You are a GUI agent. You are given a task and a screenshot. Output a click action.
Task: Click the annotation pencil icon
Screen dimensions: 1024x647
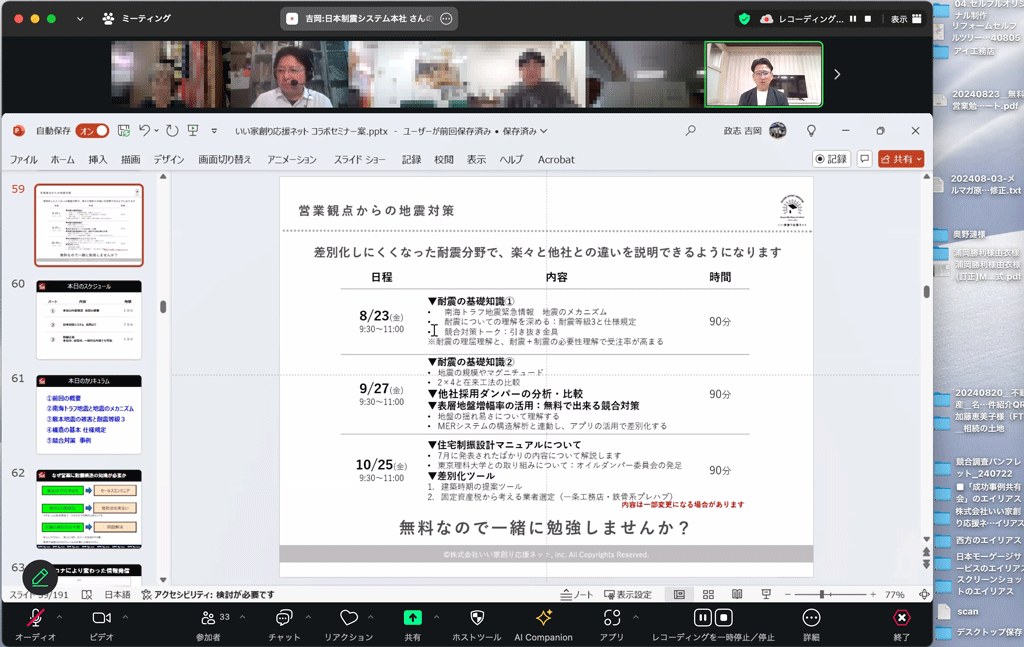click(x=39, y=577)
